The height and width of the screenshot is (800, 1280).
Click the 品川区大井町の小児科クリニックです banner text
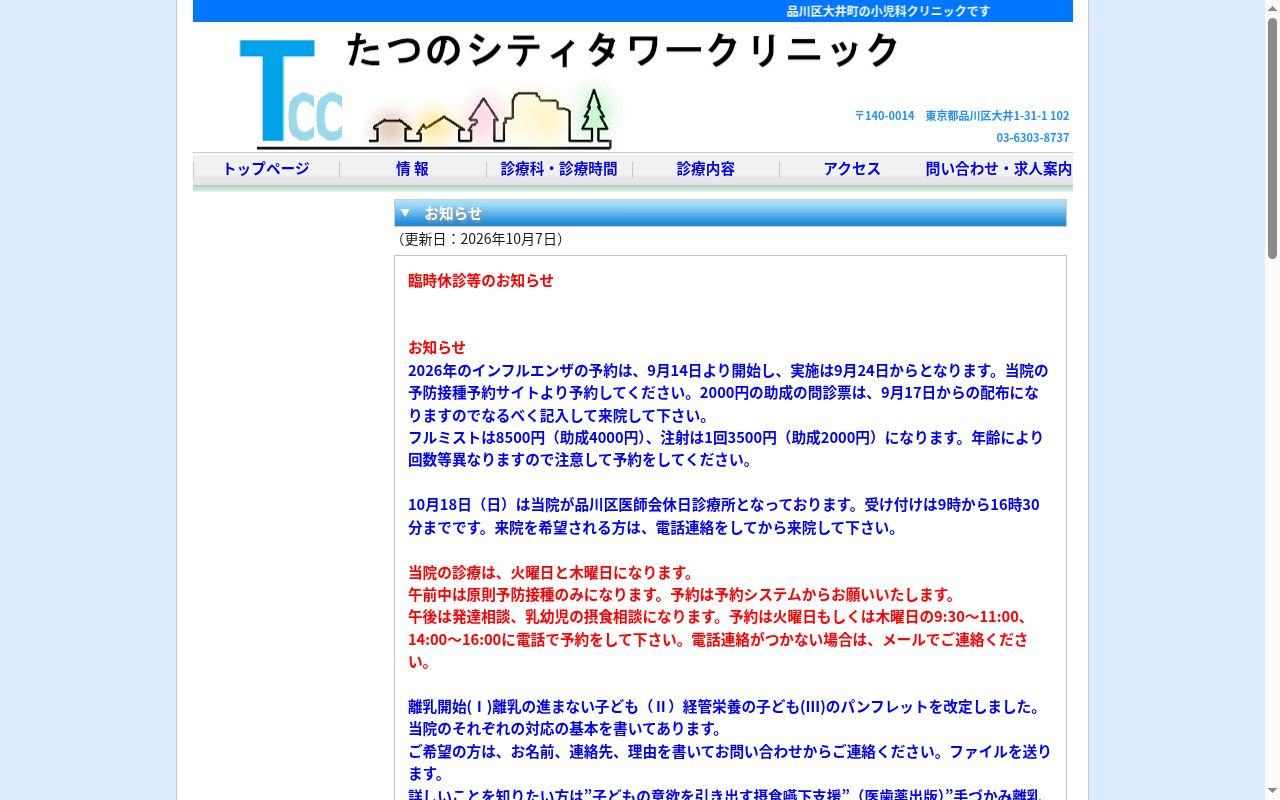pos(888,11)
